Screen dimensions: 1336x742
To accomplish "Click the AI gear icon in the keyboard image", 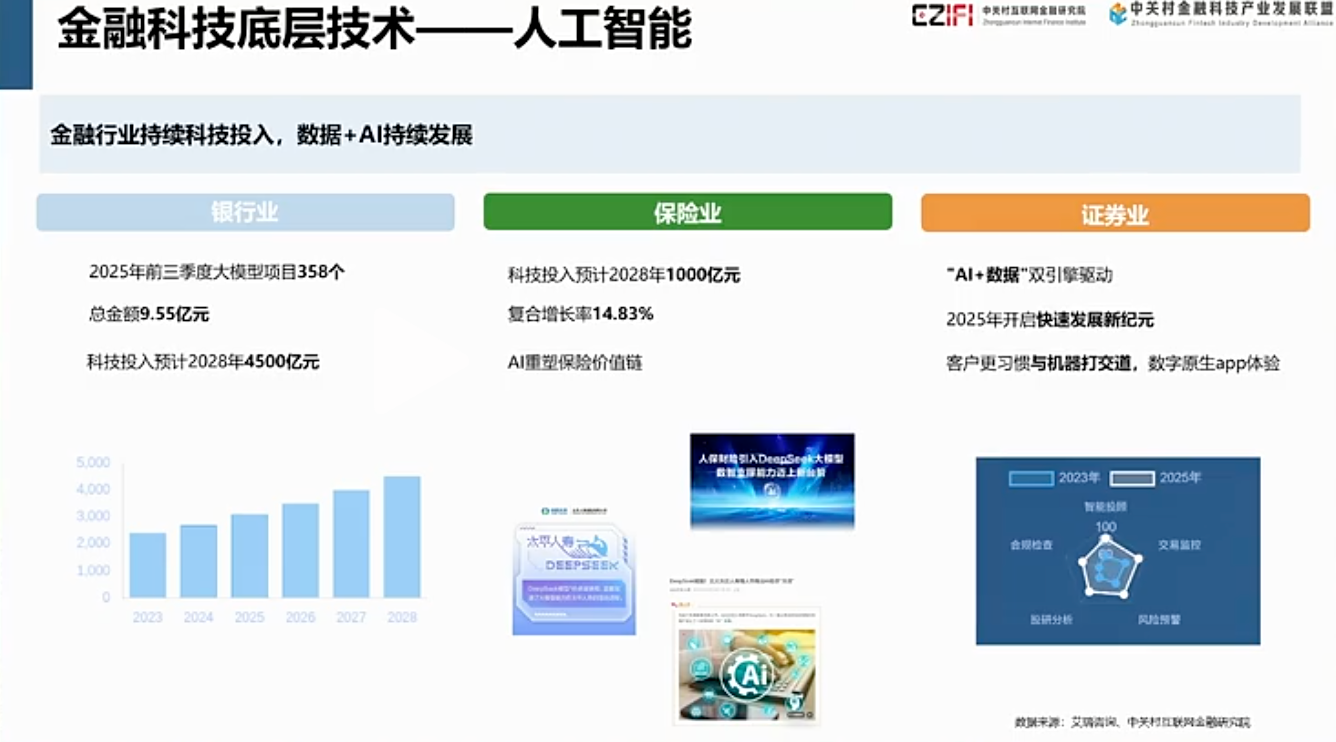I will click(748, 675).
